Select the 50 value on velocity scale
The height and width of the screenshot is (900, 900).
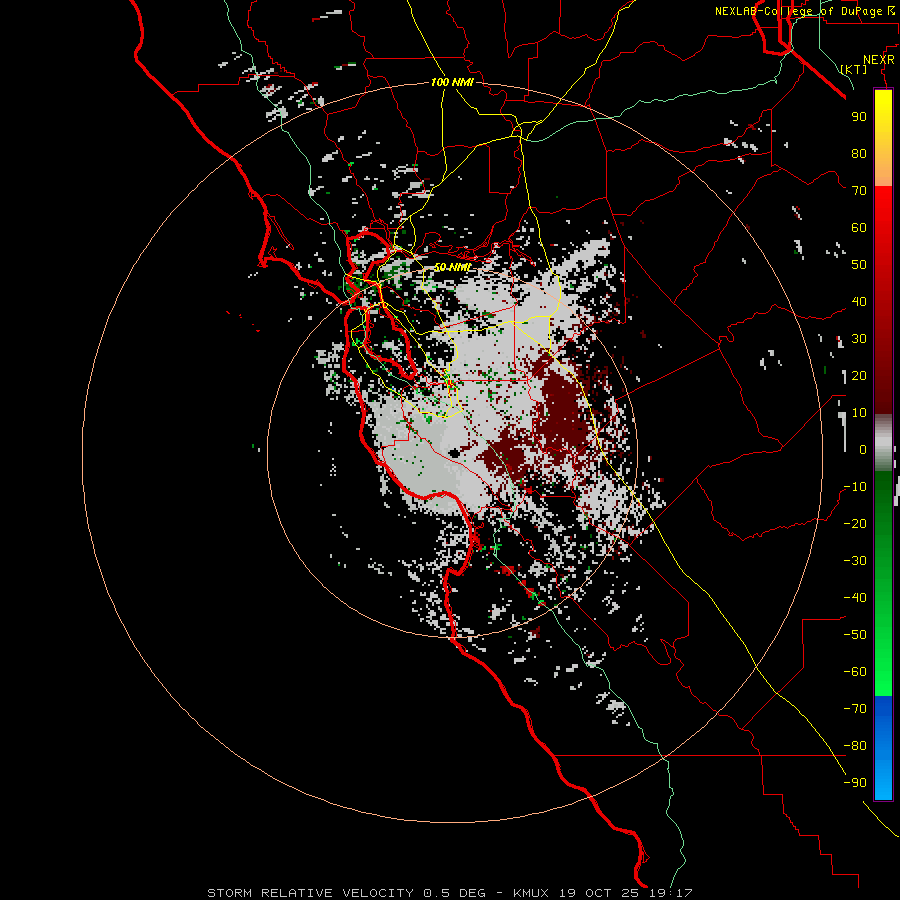coord(859,265)
